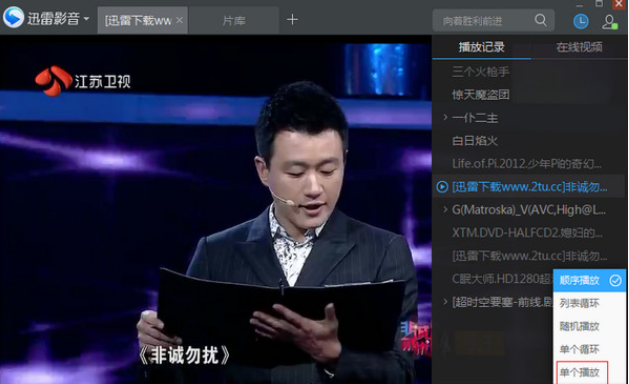Viewport: 629px width, 384px height.
Task: Select 惊天魔盗团 in the play list
Action: tap(481, 95)
